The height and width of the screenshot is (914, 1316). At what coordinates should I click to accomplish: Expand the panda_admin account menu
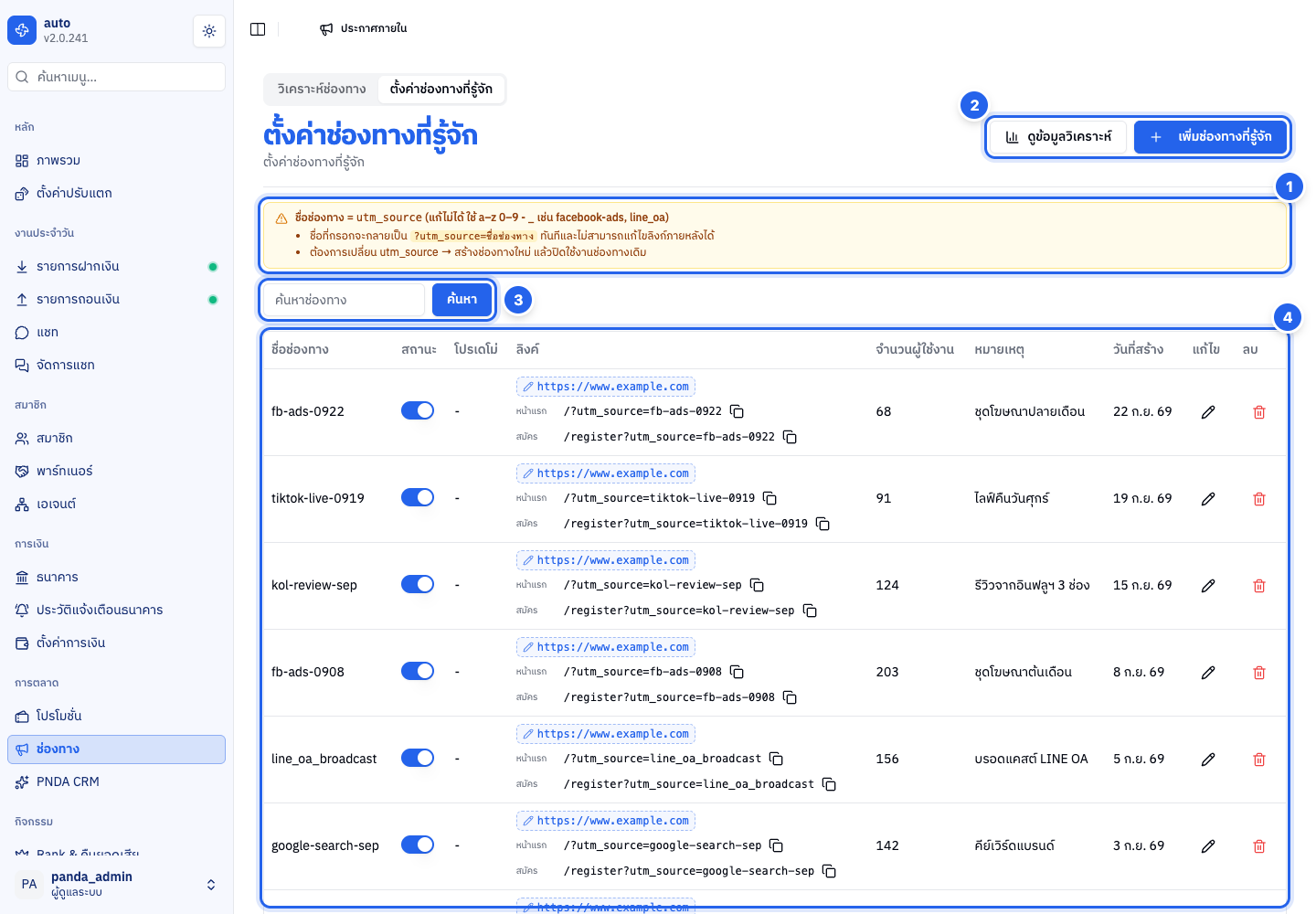click(116, 884)
